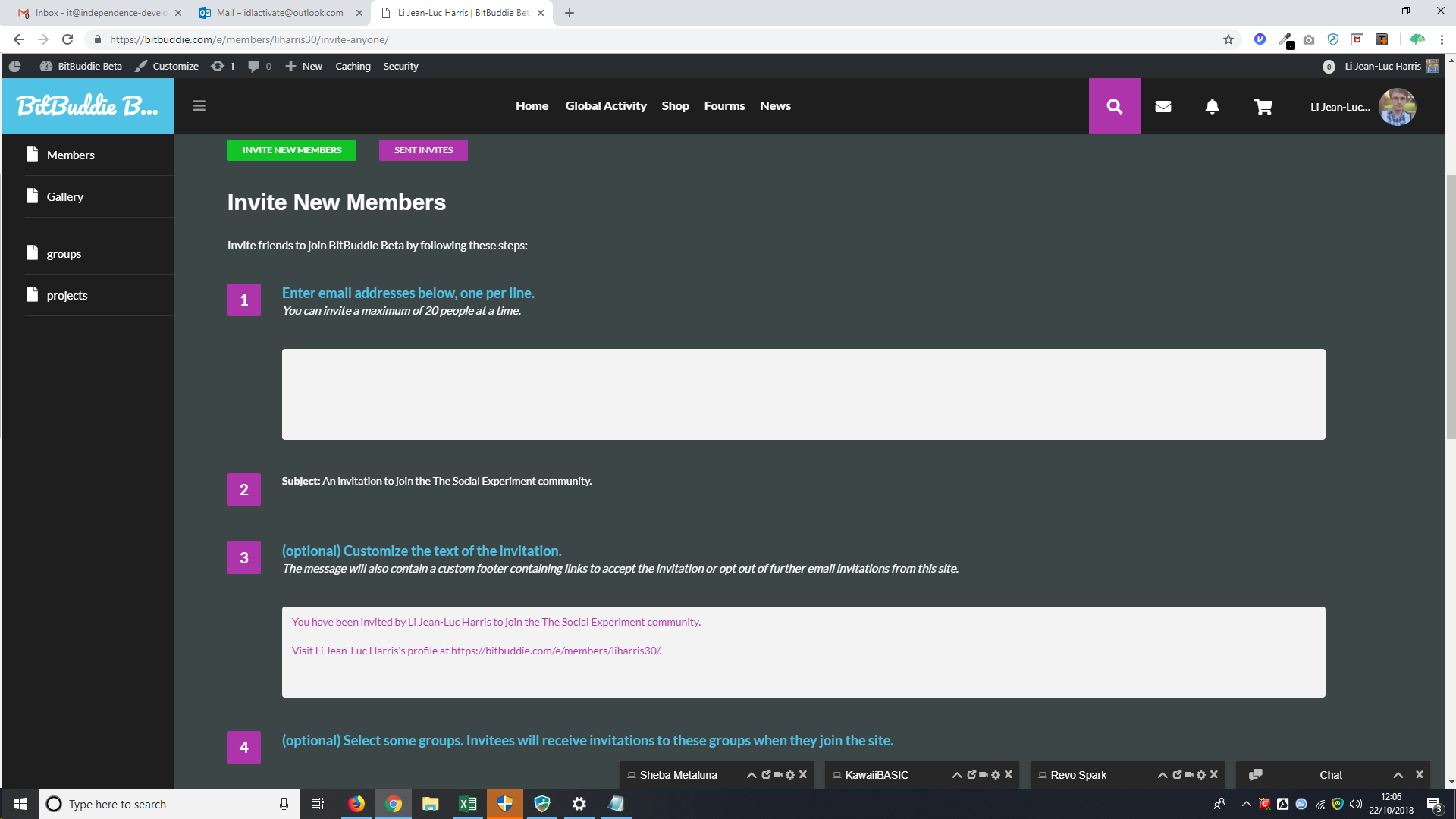Expand the Chat panel chevron
Image resolution: width=1456 pixels, height=819 pixels.
pos(1398,775)
